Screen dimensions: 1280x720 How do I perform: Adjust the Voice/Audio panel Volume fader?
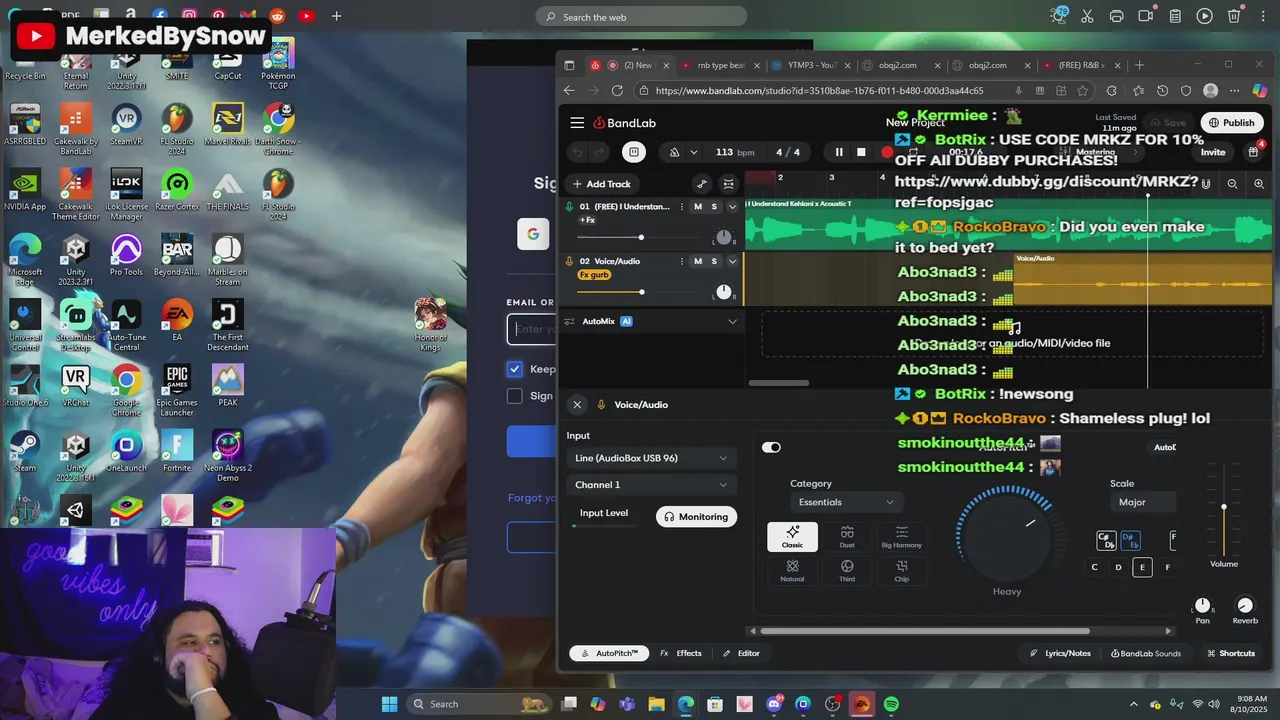[x=1223, y=507]
